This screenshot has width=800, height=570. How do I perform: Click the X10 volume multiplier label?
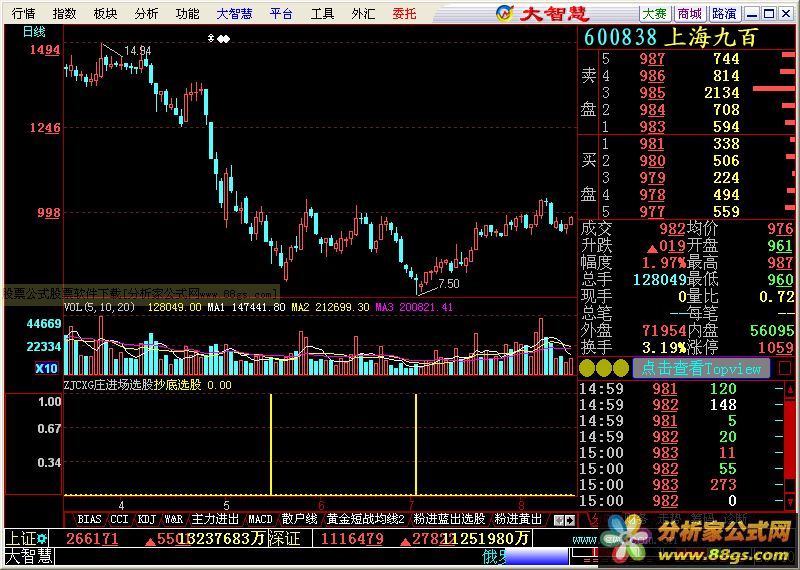46,368
